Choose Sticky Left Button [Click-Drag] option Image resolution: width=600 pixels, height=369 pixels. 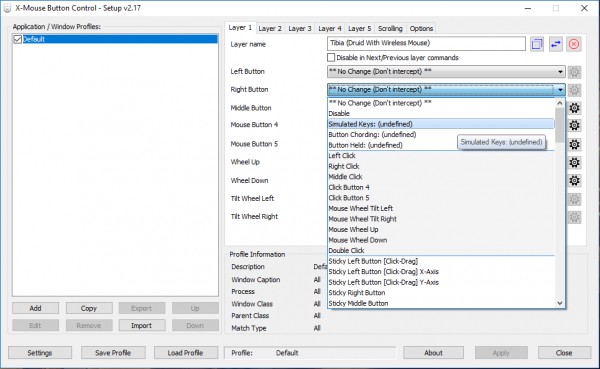pos(441,261)
